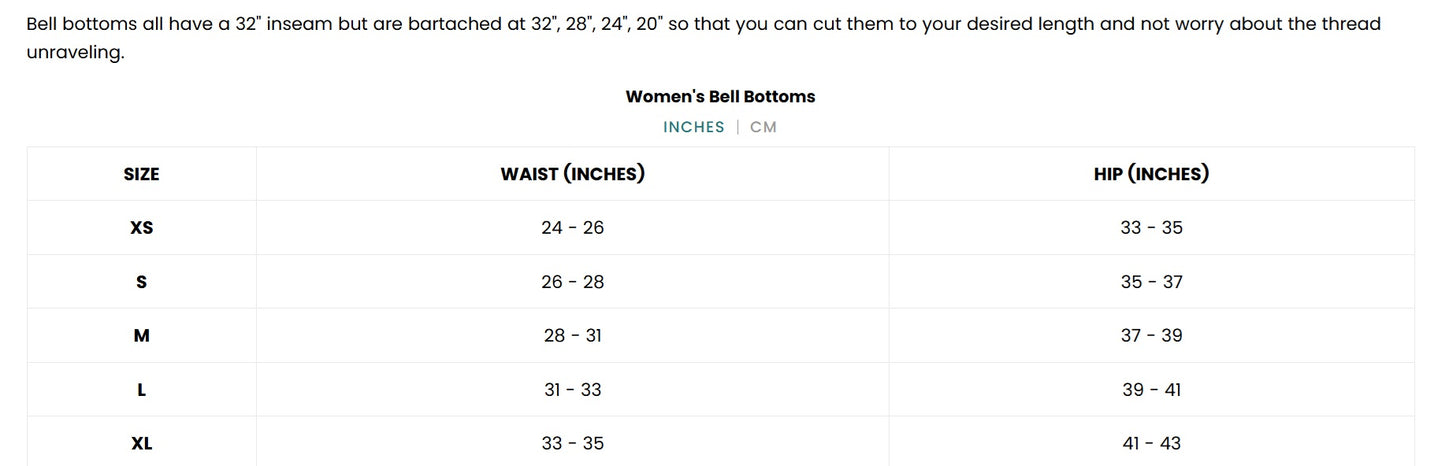Click the 41 - 43 hip cell

1151,443
